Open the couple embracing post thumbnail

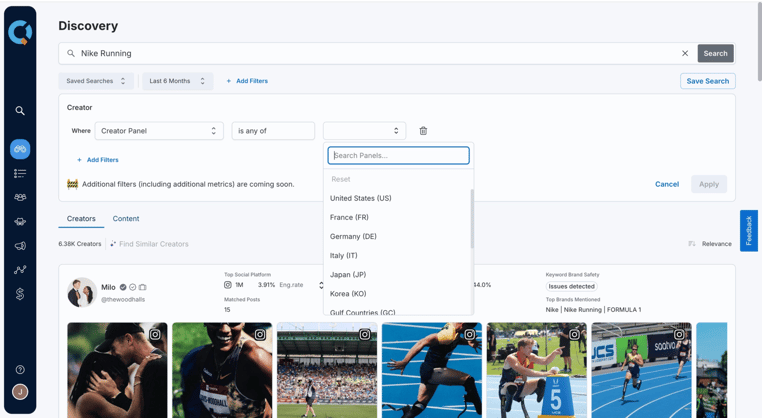pos(117,370)
